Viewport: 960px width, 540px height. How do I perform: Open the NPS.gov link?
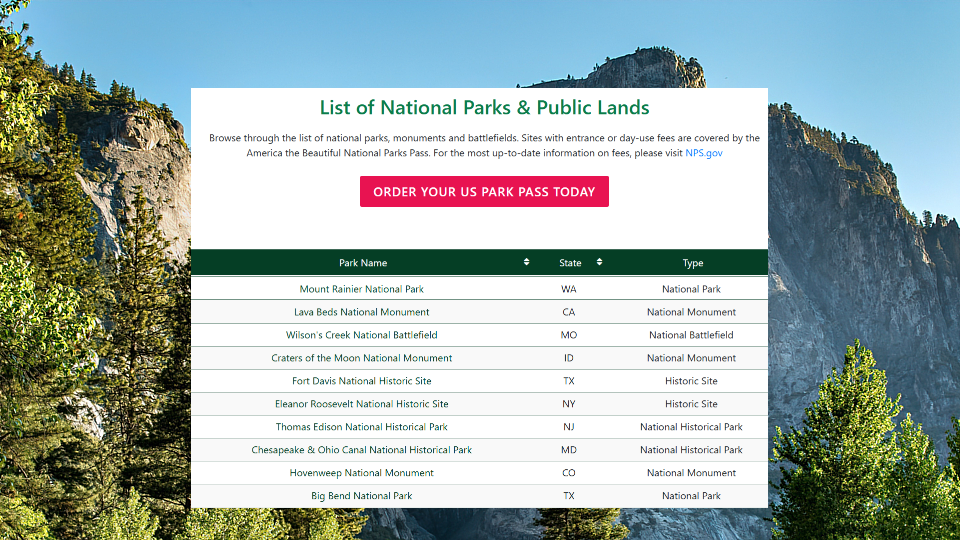[703, 153]
